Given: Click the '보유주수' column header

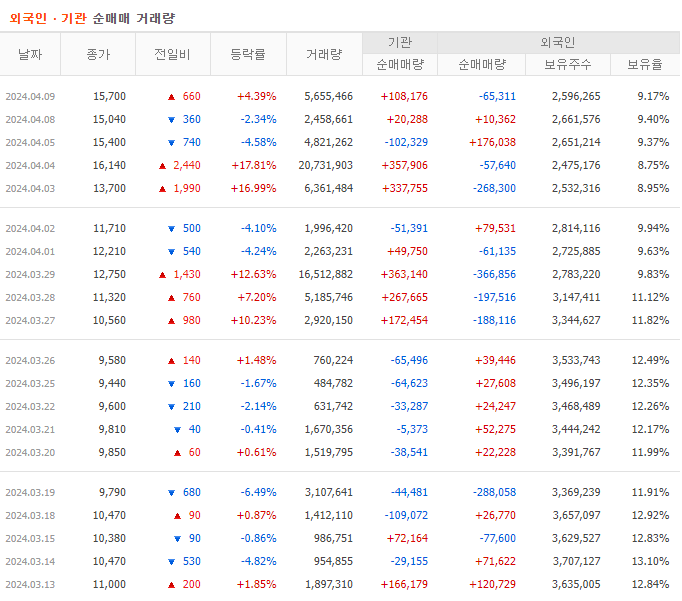Looking at the screenshot, I should [568, 64].
